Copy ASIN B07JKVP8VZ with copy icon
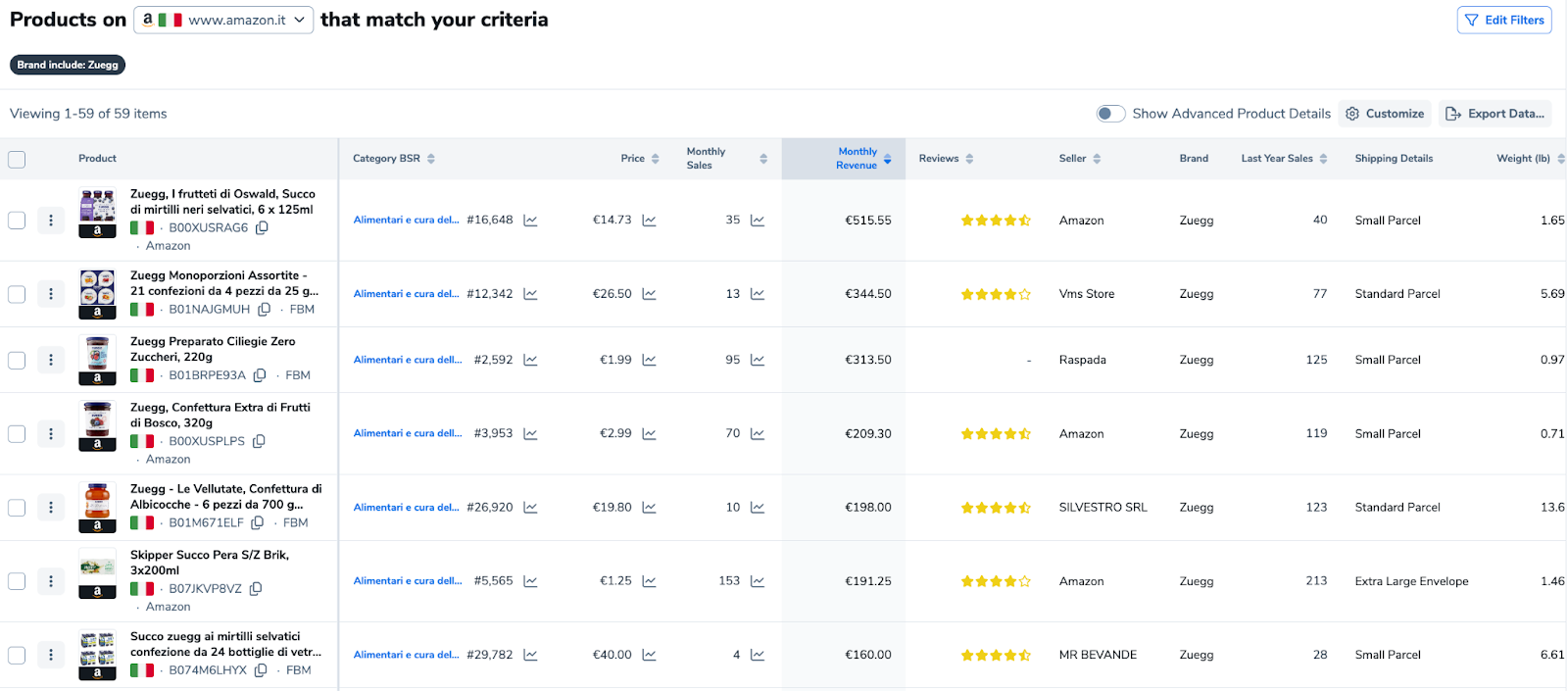1568x691 pixels. (256, 589)
